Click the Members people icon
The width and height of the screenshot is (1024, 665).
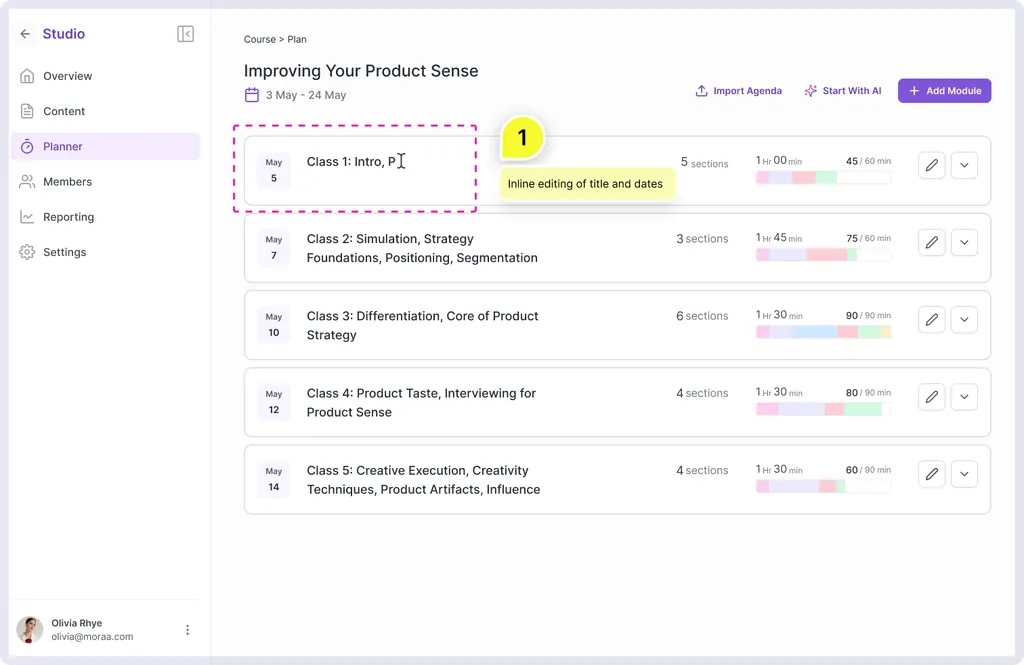(x=27, y=182)
